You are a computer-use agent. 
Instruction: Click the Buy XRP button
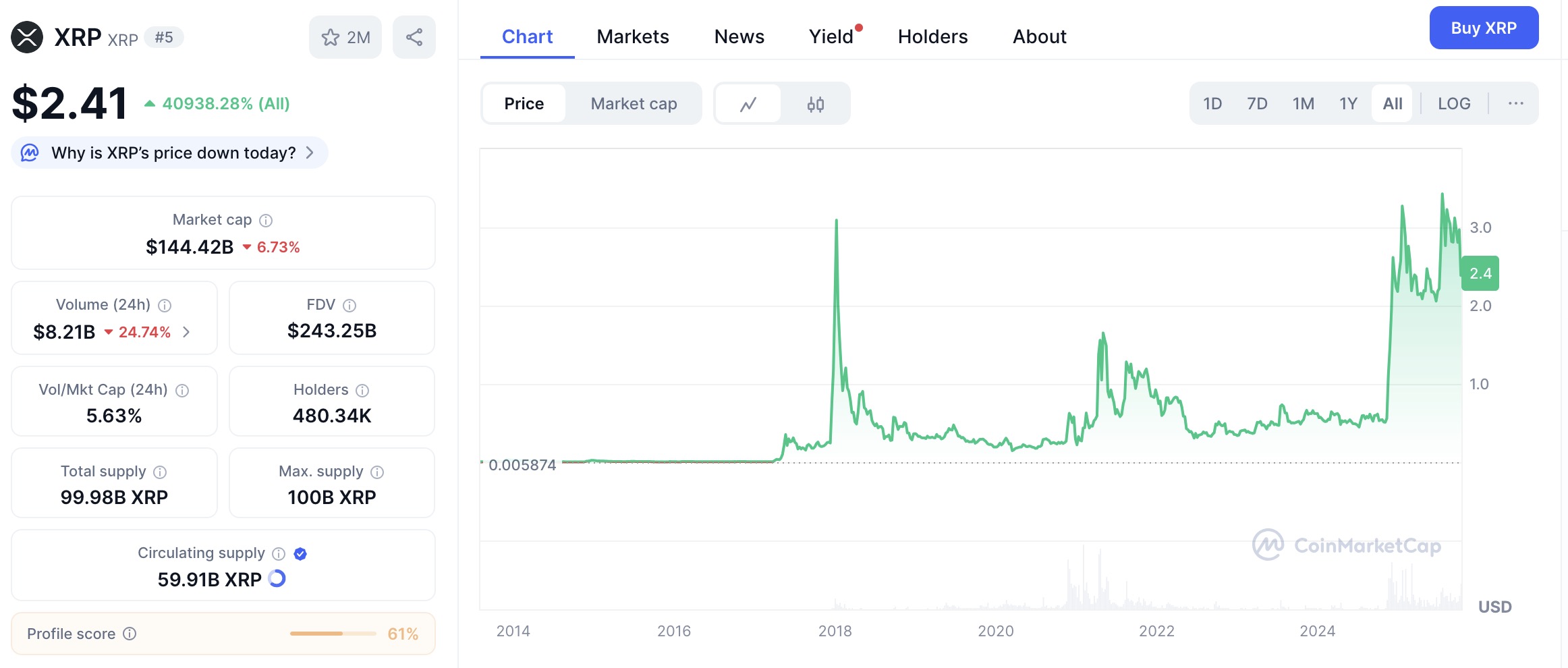click(x=1483, y=28)
